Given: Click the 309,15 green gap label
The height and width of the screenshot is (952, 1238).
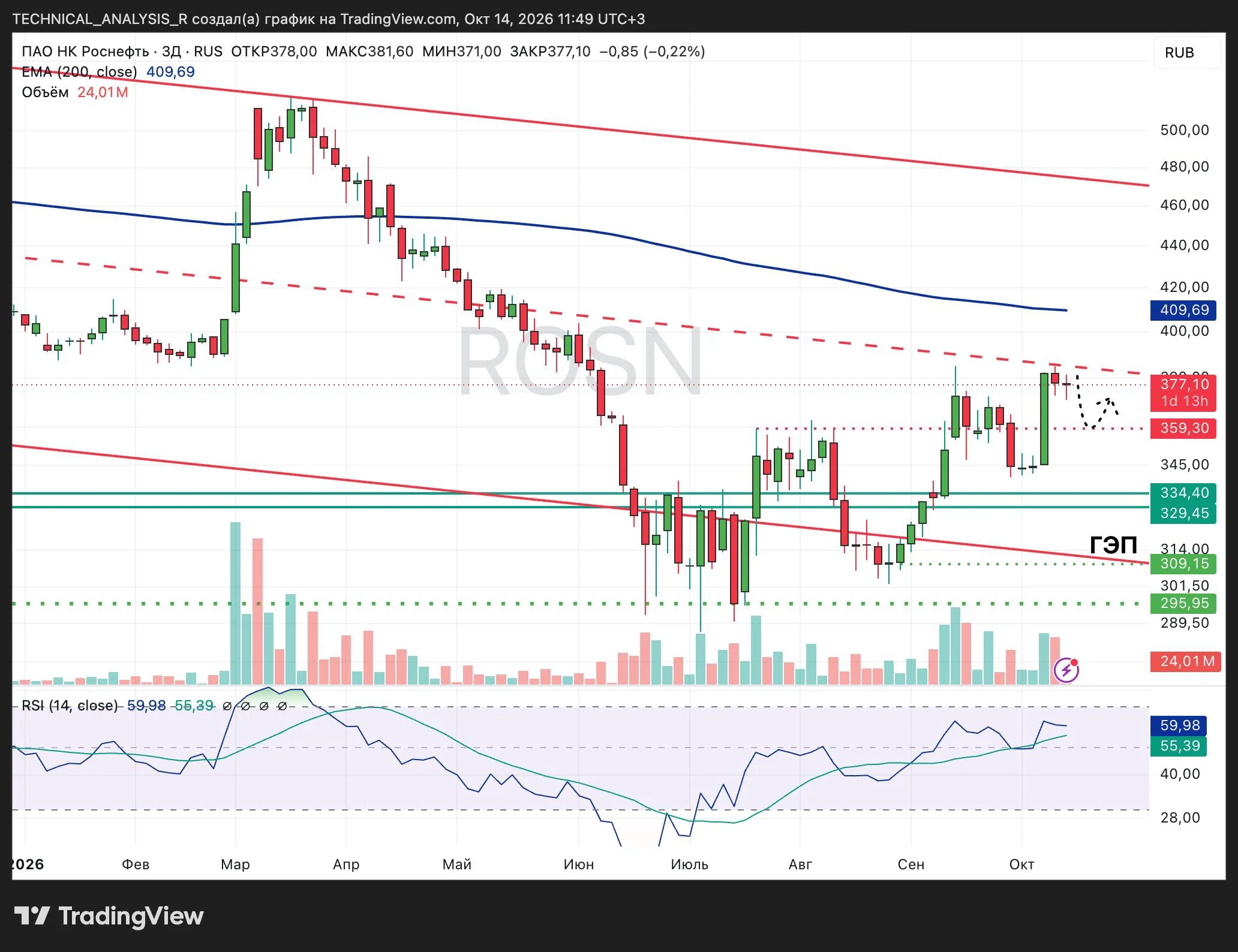Looking at the screenshot, I should [1183, 564].
